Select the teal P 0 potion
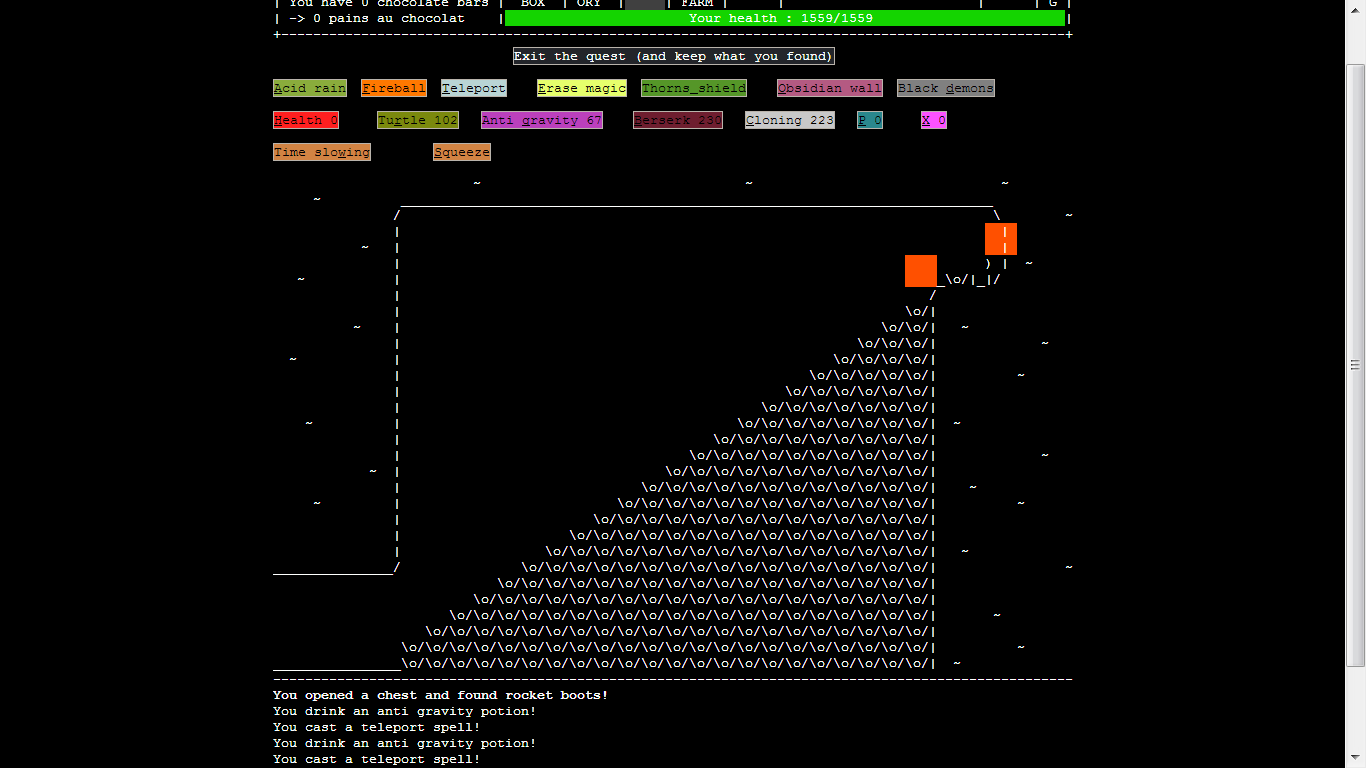Viewport: 1366px width, 768px height. click(x=870, y=120)
